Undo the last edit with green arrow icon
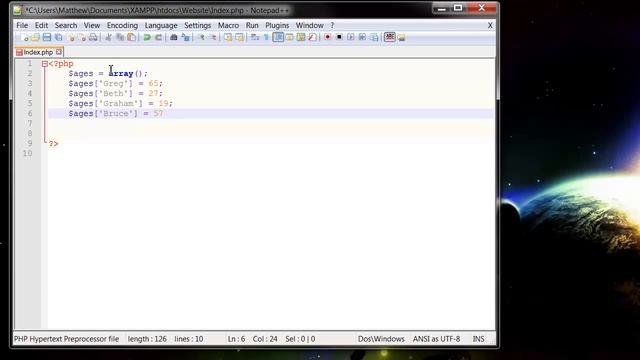Screen dimensions: 640x360 click(x=147, y=38)
